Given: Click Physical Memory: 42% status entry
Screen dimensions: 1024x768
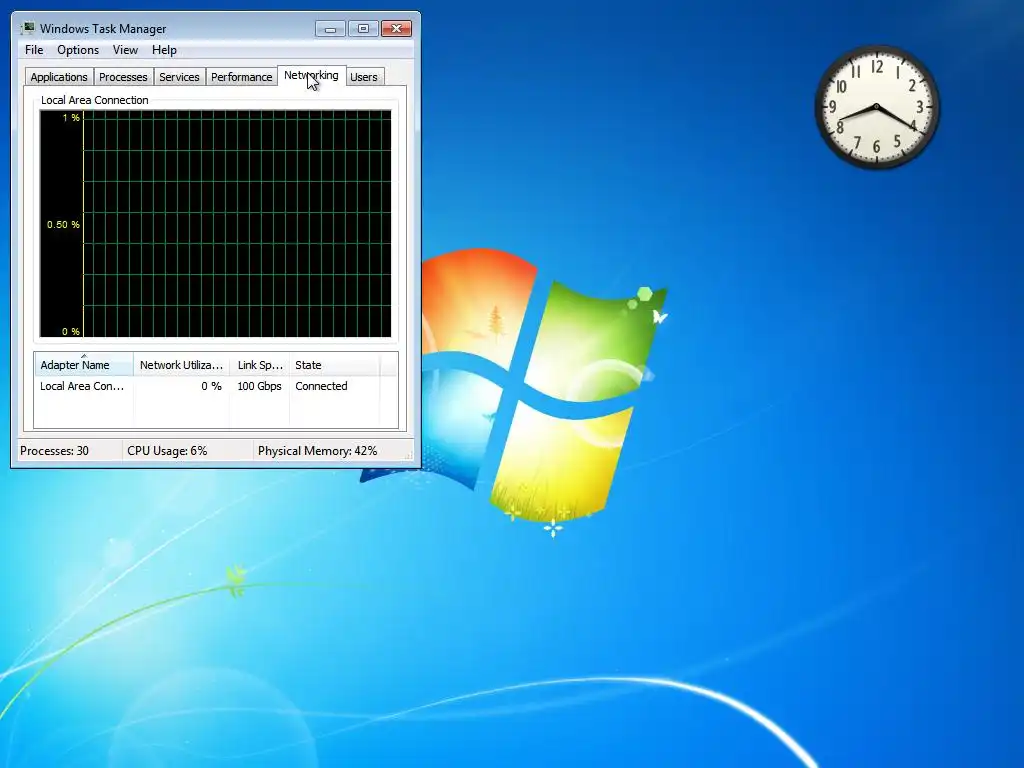Looking at the screenshot, I should pos(317,451).
